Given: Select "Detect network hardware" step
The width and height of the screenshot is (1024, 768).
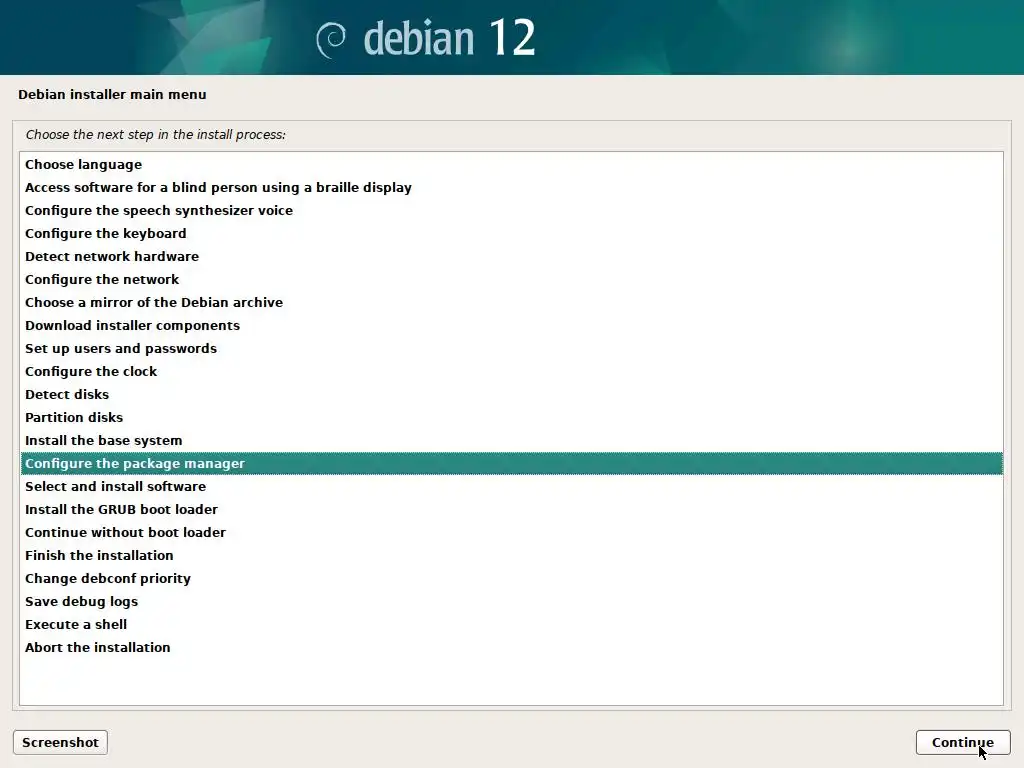Looking at the screenshot, I should click(511, 257).
